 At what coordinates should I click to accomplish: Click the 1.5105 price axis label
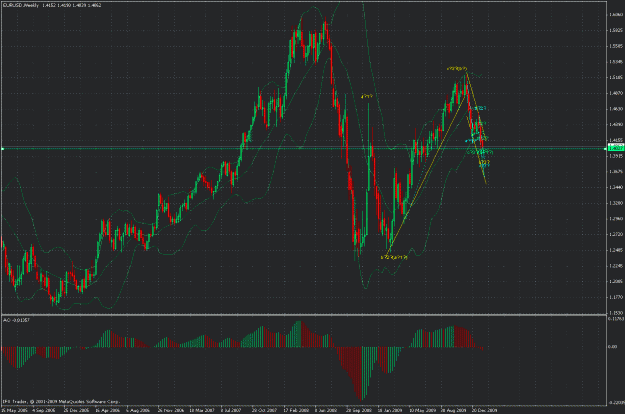(x=616, y=77)
